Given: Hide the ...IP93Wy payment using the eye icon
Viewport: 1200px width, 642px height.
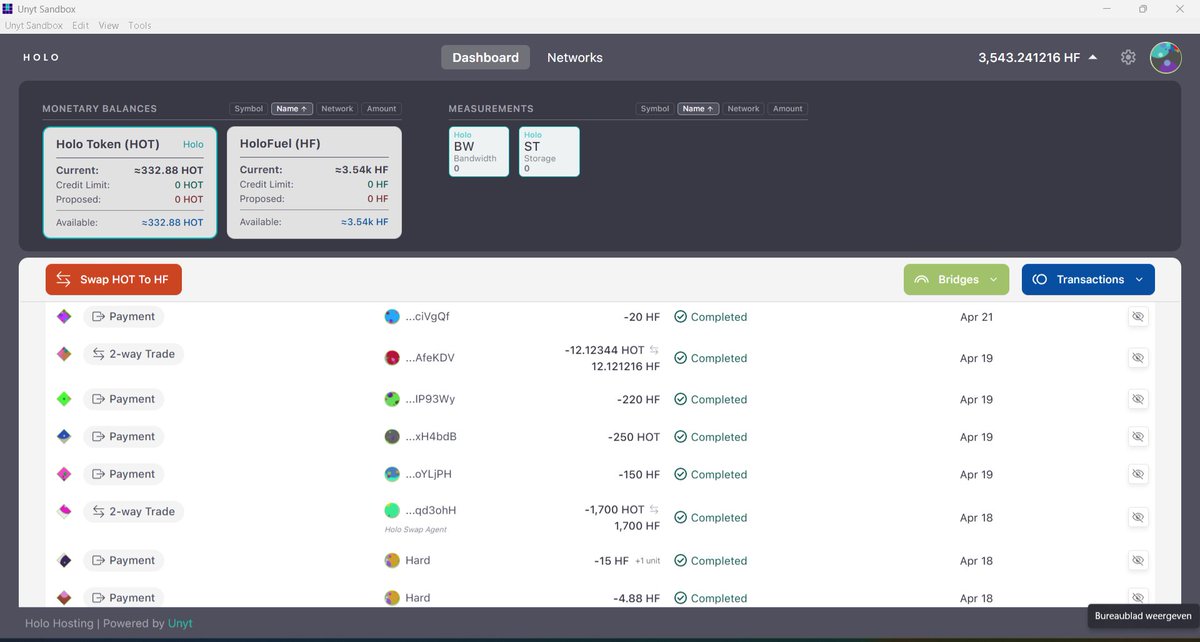Looking at the screenshot, I should pyautogui.click(x=1137, y=399).
